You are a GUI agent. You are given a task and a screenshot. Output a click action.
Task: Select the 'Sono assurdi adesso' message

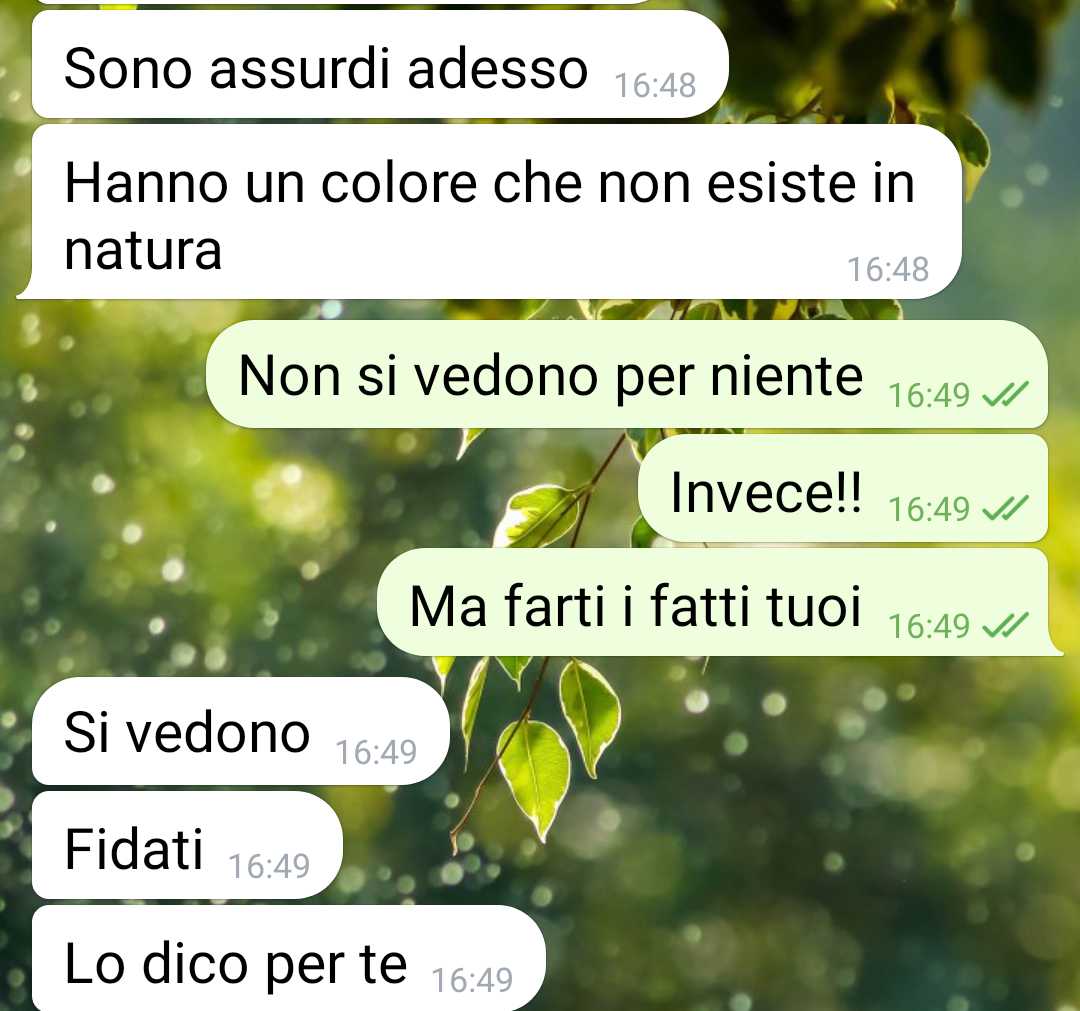coord(380,65)
